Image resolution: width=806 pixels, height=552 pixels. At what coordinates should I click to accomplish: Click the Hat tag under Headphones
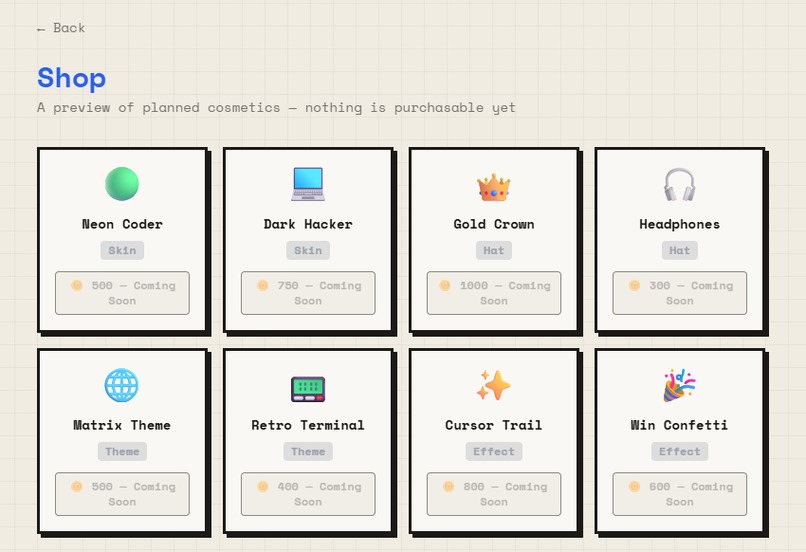click(x=680, y=250)
